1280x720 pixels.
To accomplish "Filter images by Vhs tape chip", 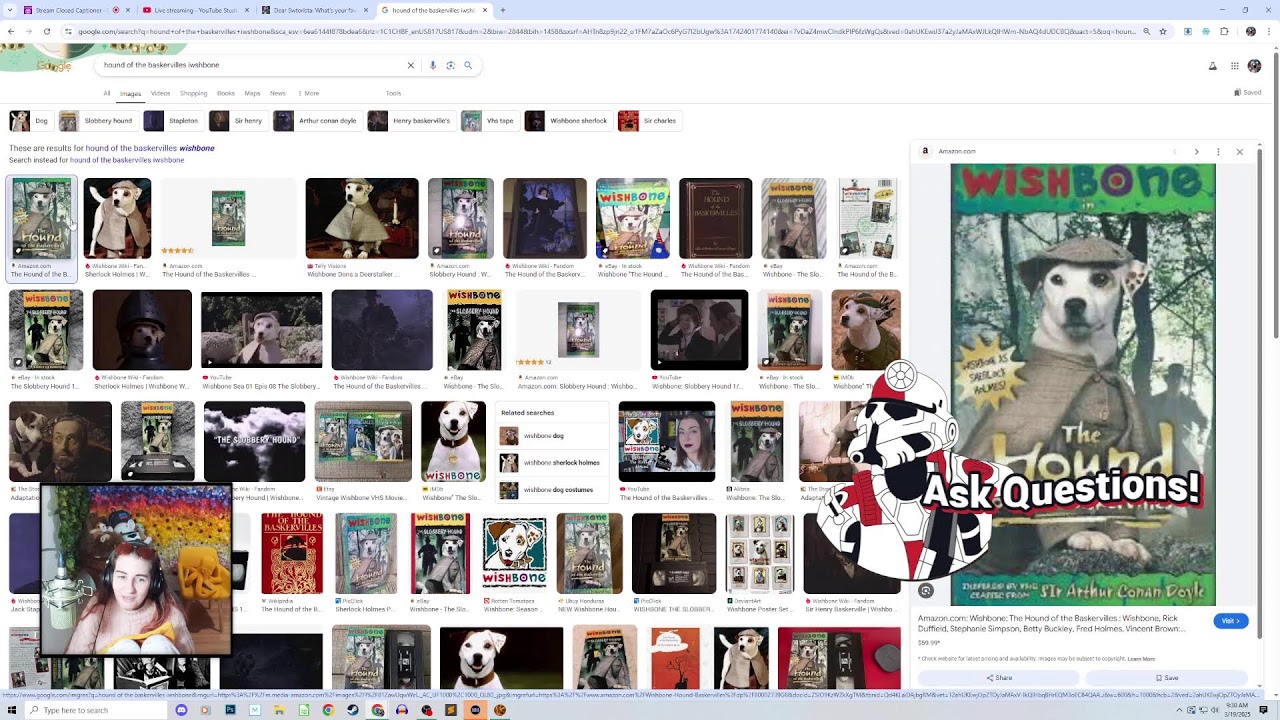I will [x=489, y=121].
